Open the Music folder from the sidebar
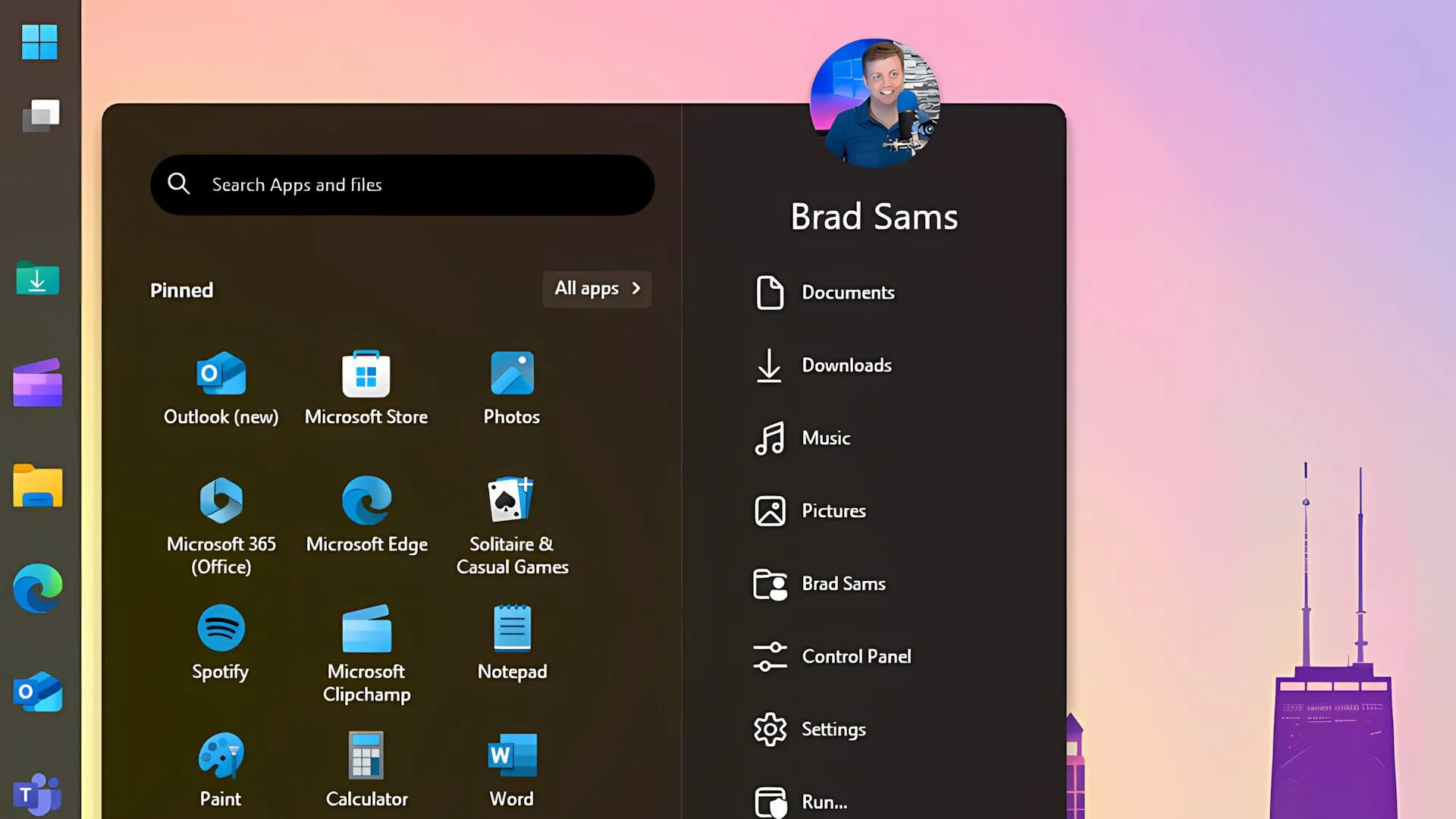The image size is (1456, 819). click(x=825, y=438)
